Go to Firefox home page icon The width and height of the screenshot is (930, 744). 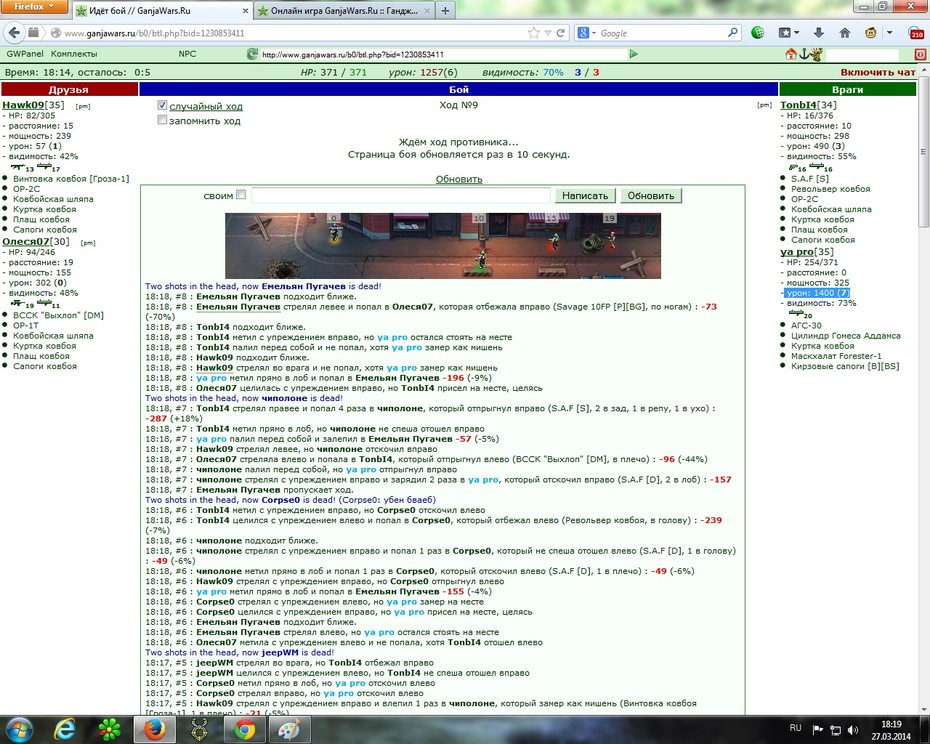(845, 33)
